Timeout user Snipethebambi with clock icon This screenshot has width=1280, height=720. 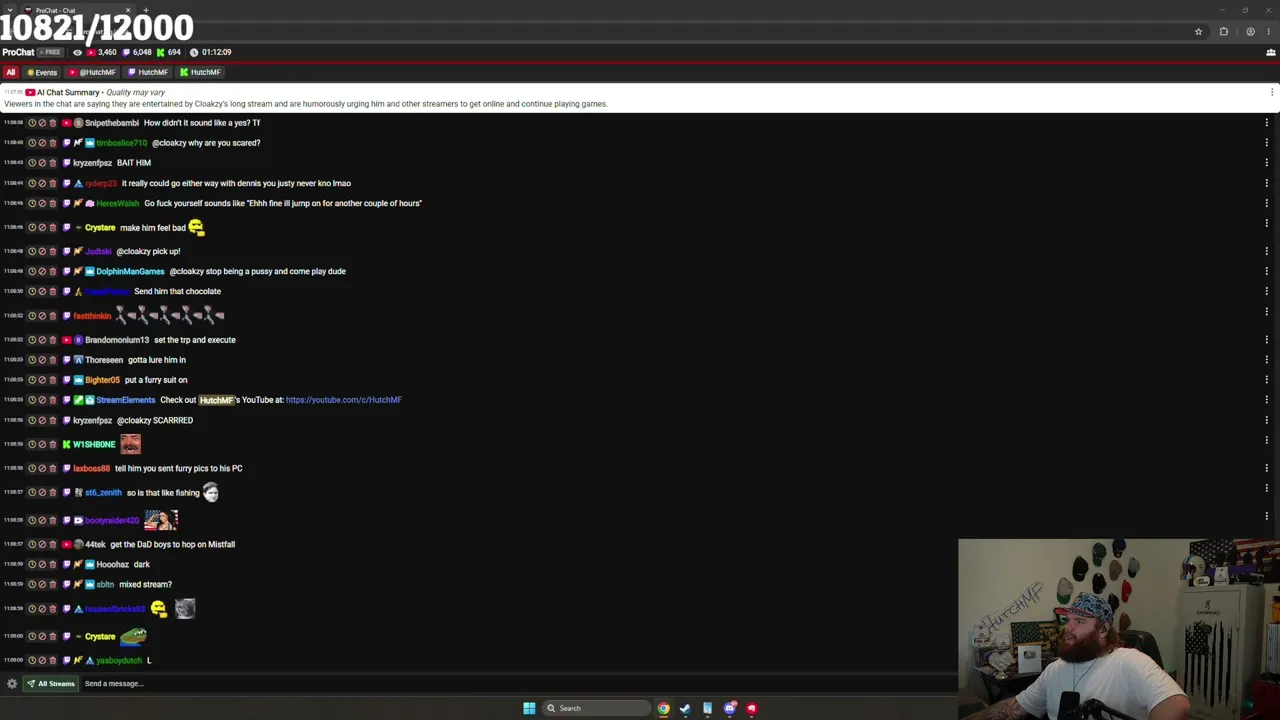[x=31, y=123]
